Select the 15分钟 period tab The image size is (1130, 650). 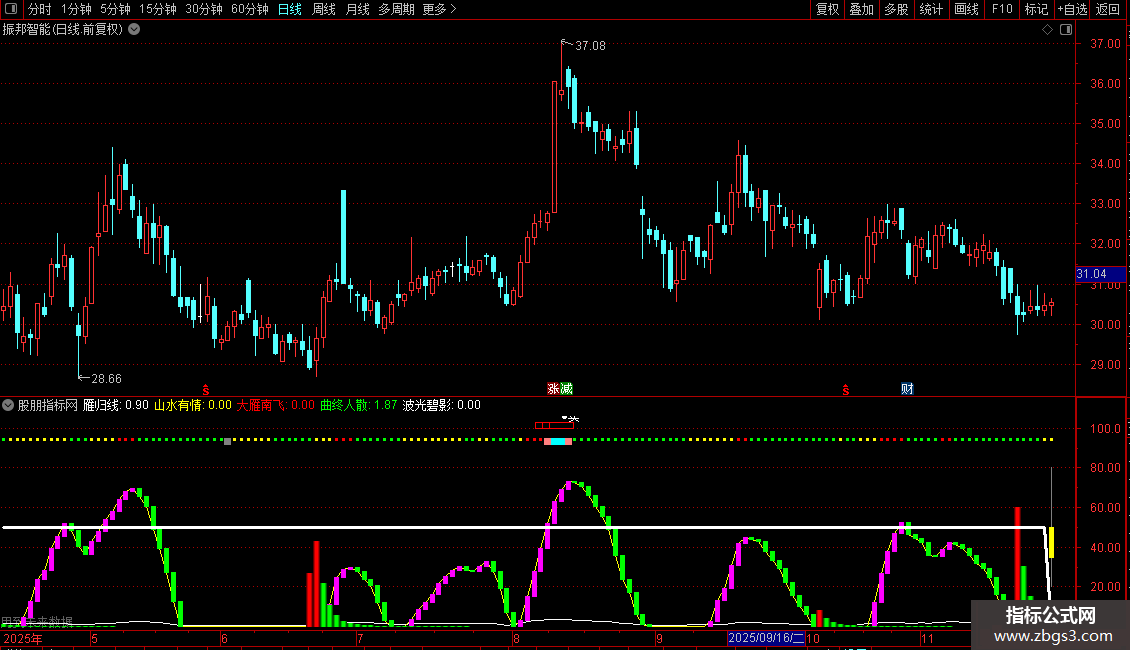click(x=157, y=9)
